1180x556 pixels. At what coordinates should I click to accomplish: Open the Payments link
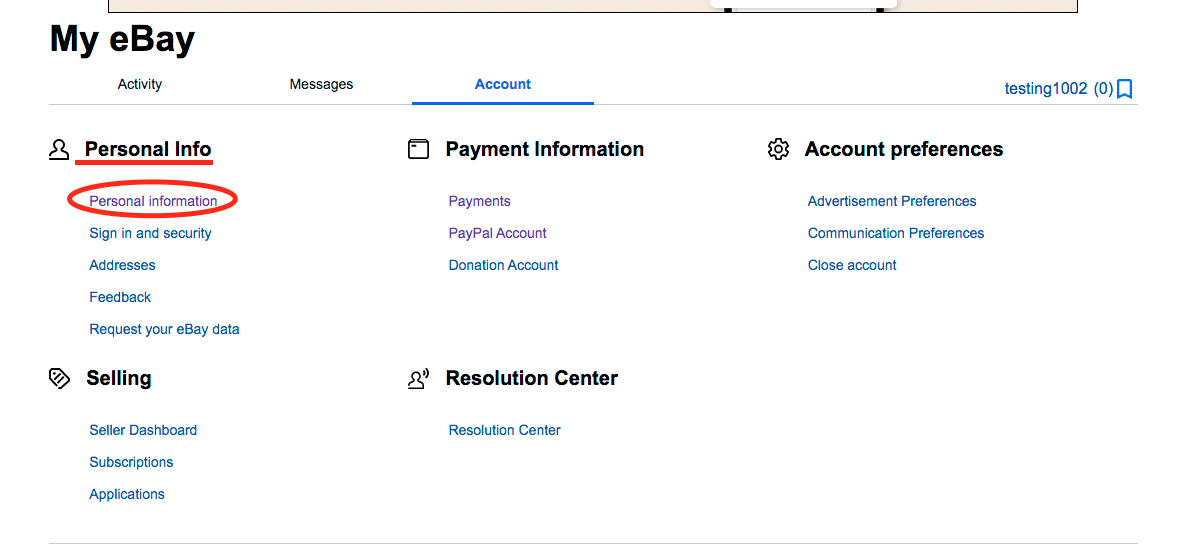(479, 201)
